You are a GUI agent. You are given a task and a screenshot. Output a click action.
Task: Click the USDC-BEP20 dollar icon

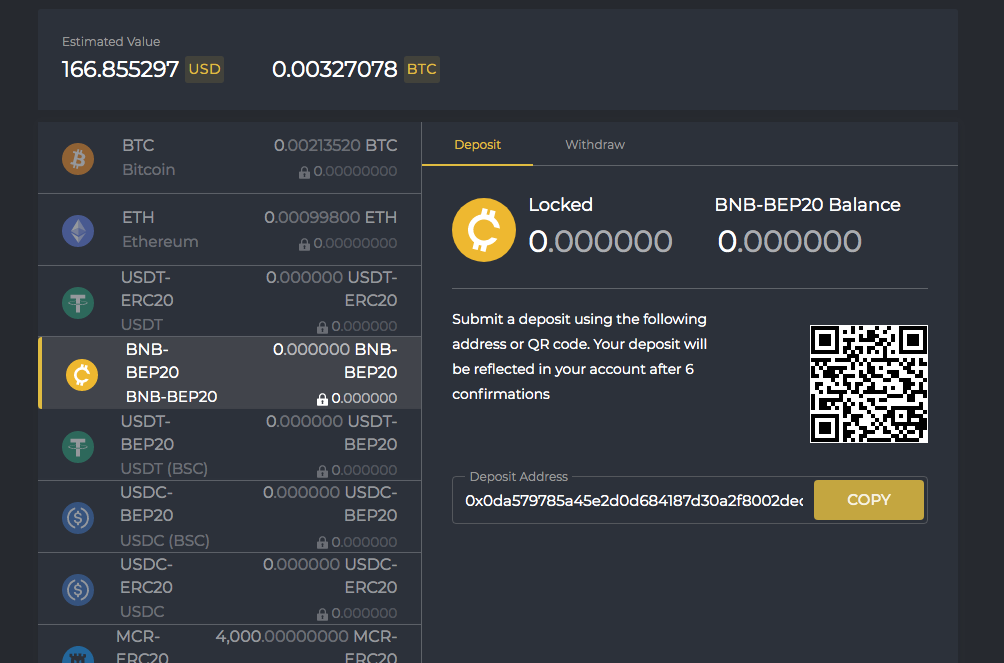[78, 518]
